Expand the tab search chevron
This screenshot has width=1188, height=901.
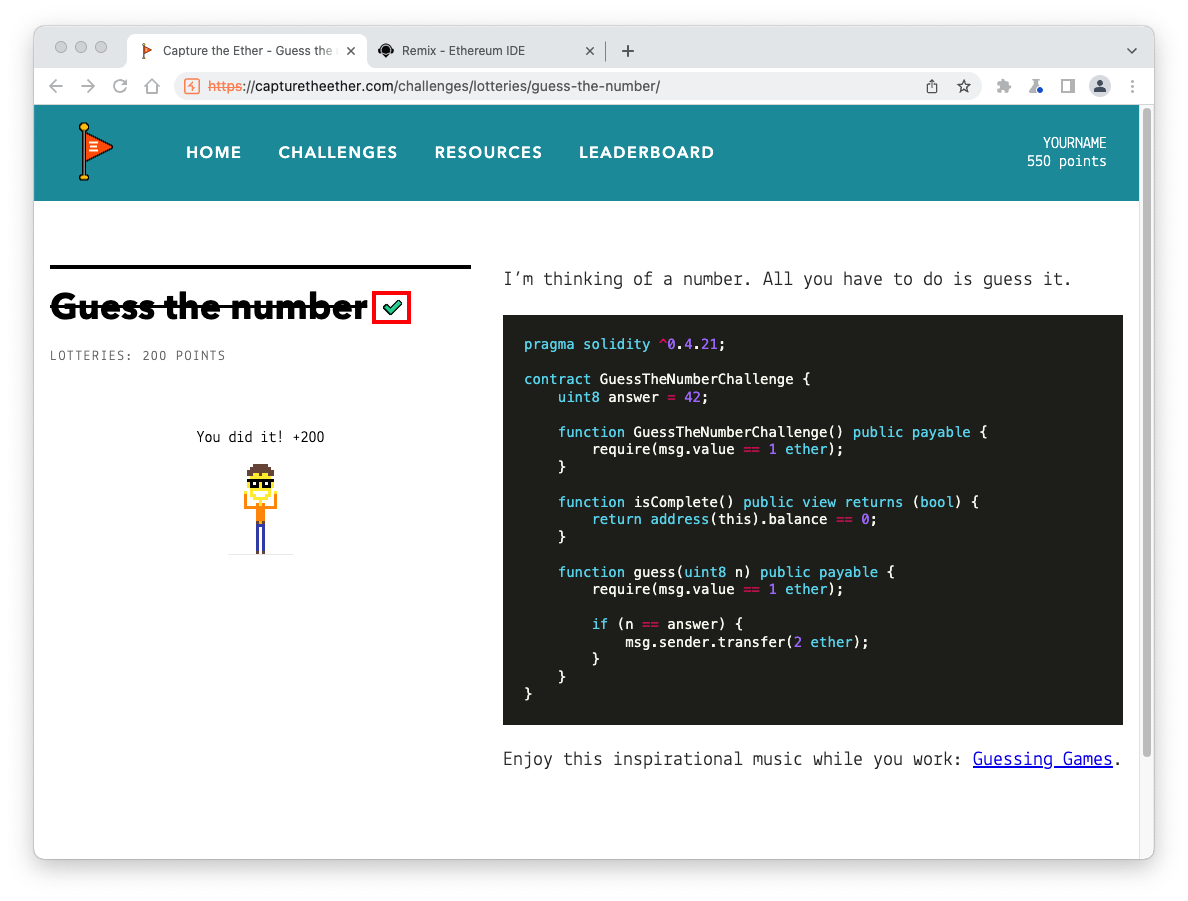click(1132, 51)
